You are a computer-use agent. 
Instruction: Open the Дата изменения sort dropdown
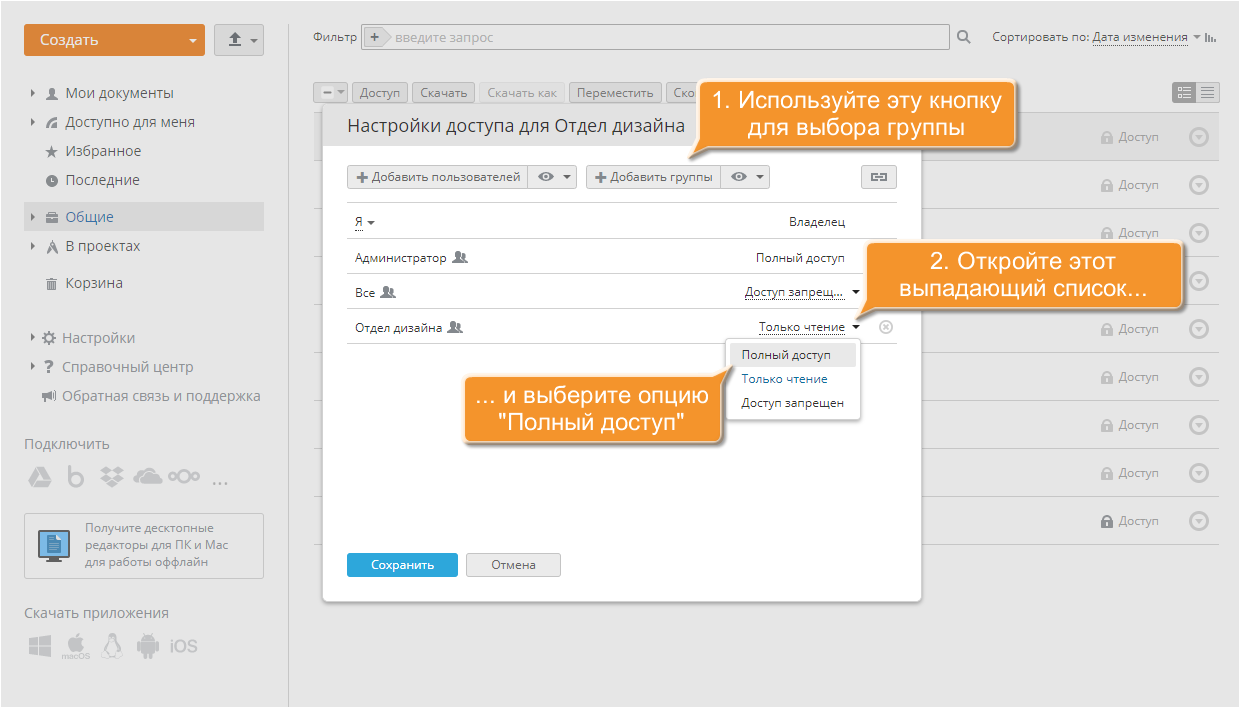pos(1146,37)
